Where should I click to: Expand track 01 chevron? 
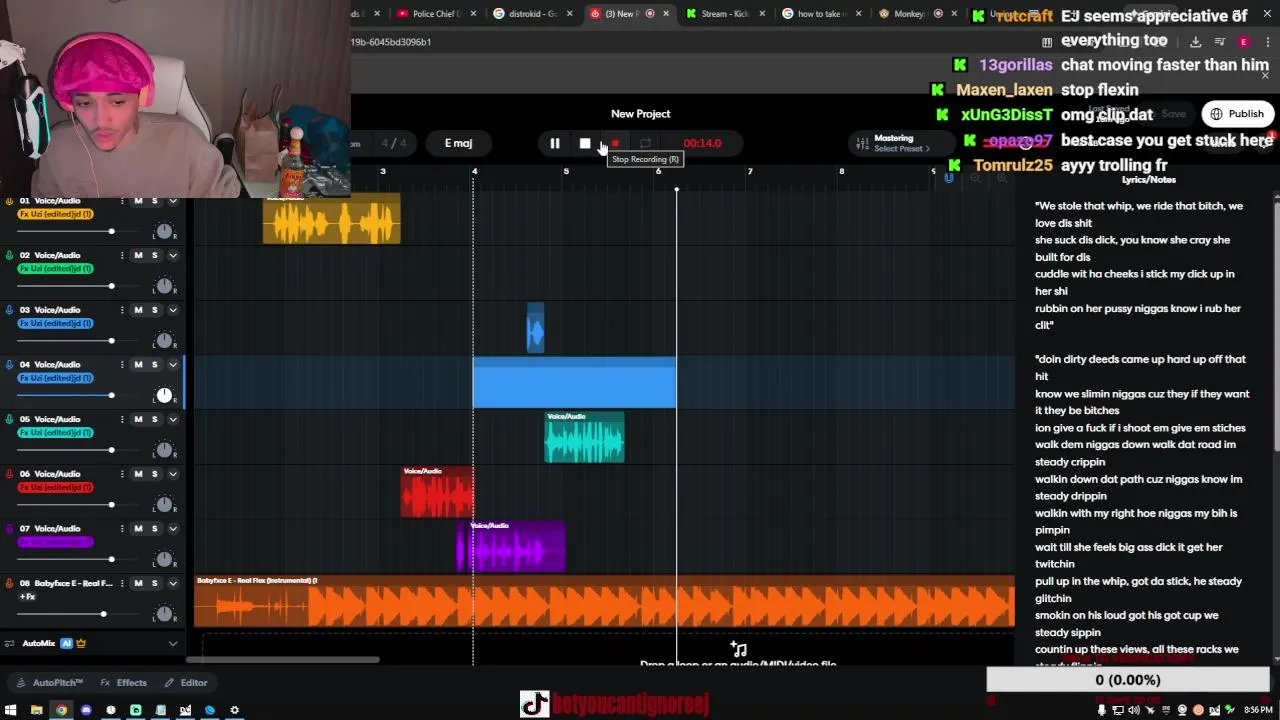(173, 201)
